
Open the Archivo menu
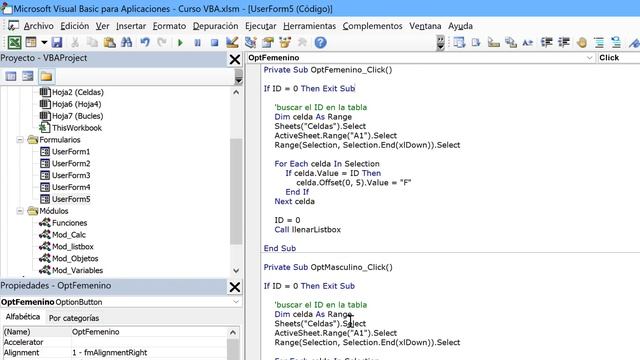[x=38, y=26]
